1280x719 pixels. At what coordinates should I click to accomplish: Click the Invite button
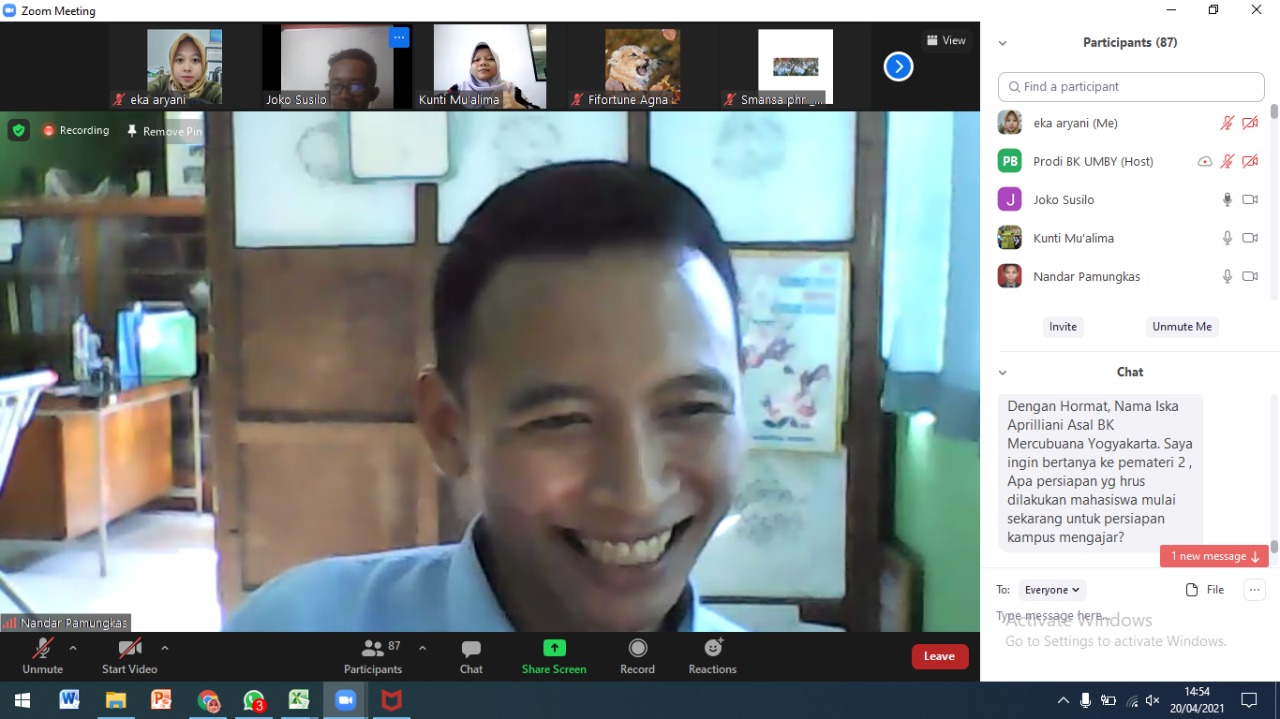click(x=1063, y=327)
